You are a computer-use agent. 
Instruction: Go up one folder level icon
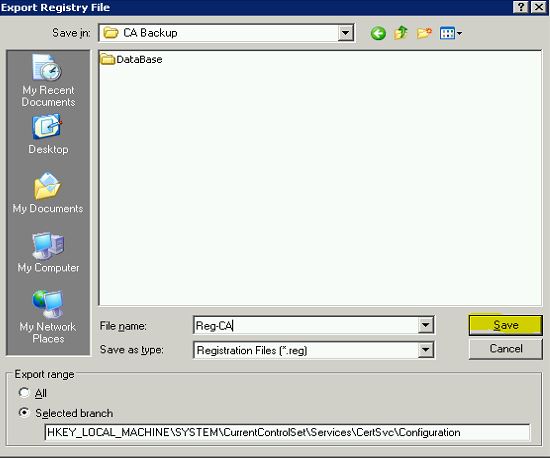point(401,33)
